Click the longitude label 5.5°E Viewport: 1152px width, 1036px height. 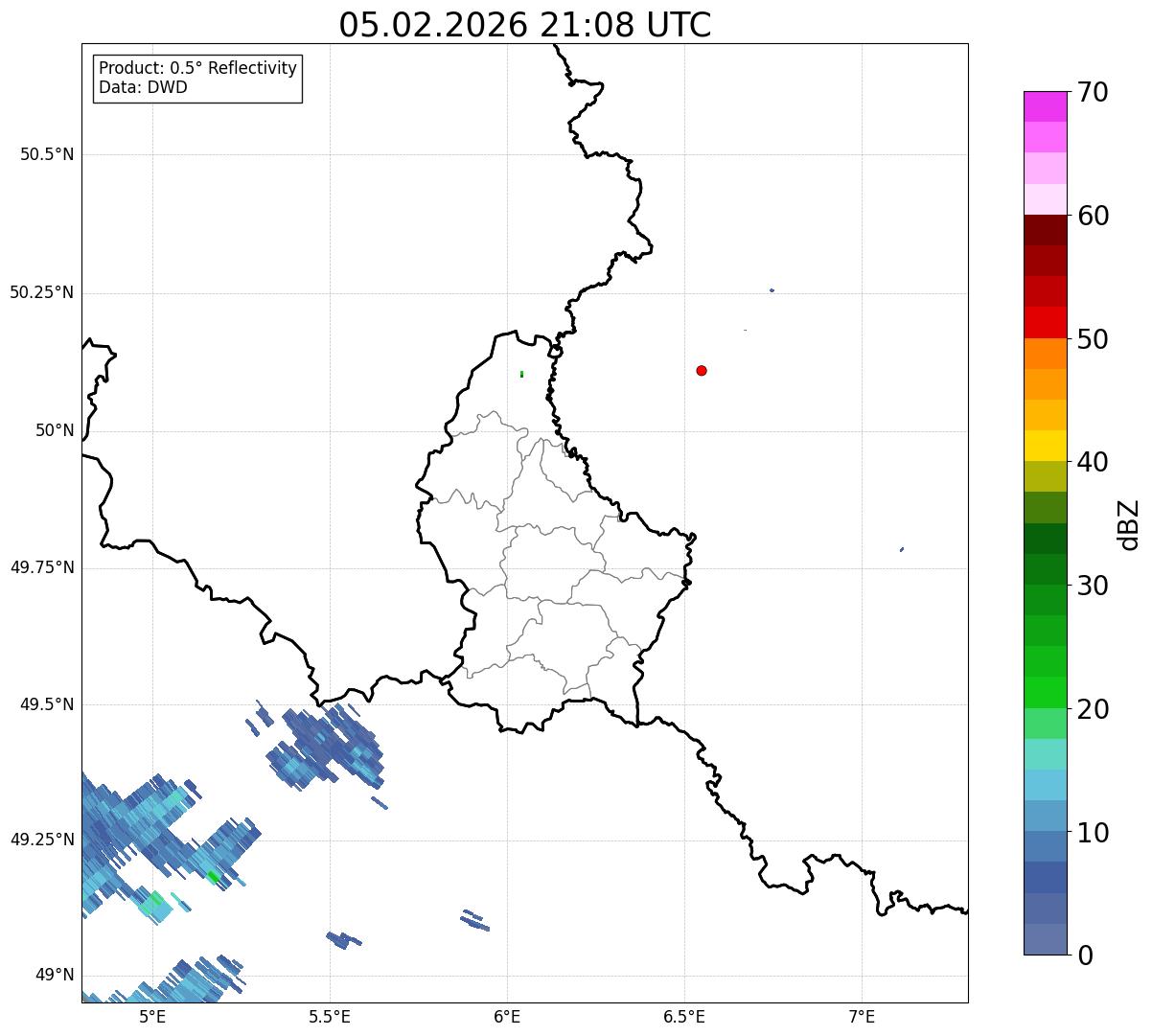330,1018
